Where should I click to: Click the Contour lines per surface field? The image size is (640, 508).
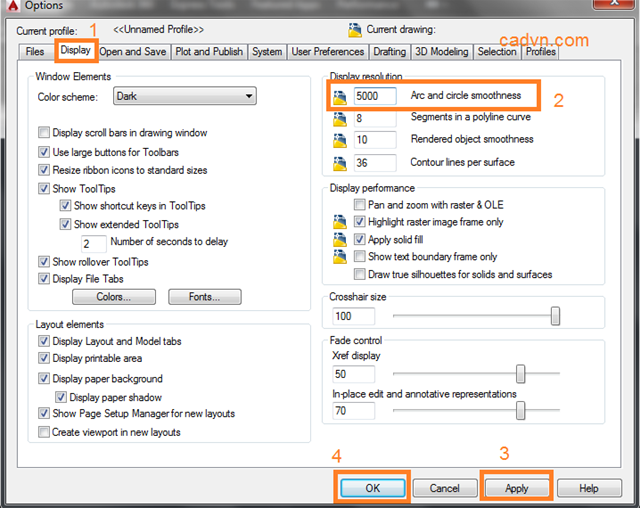pos(375,163)
